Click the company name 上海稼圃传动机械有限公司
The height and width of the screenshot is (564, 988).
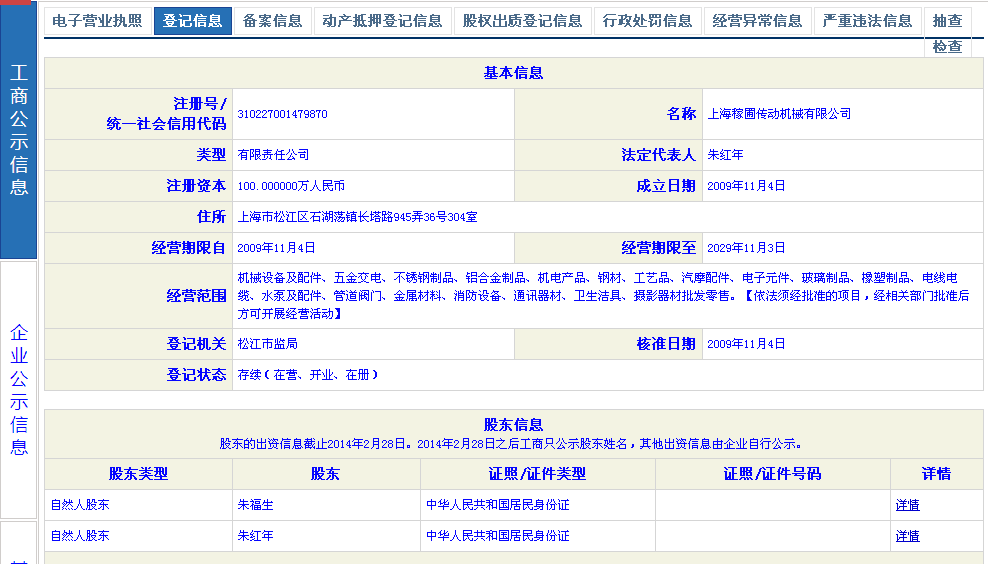(779, 115)
